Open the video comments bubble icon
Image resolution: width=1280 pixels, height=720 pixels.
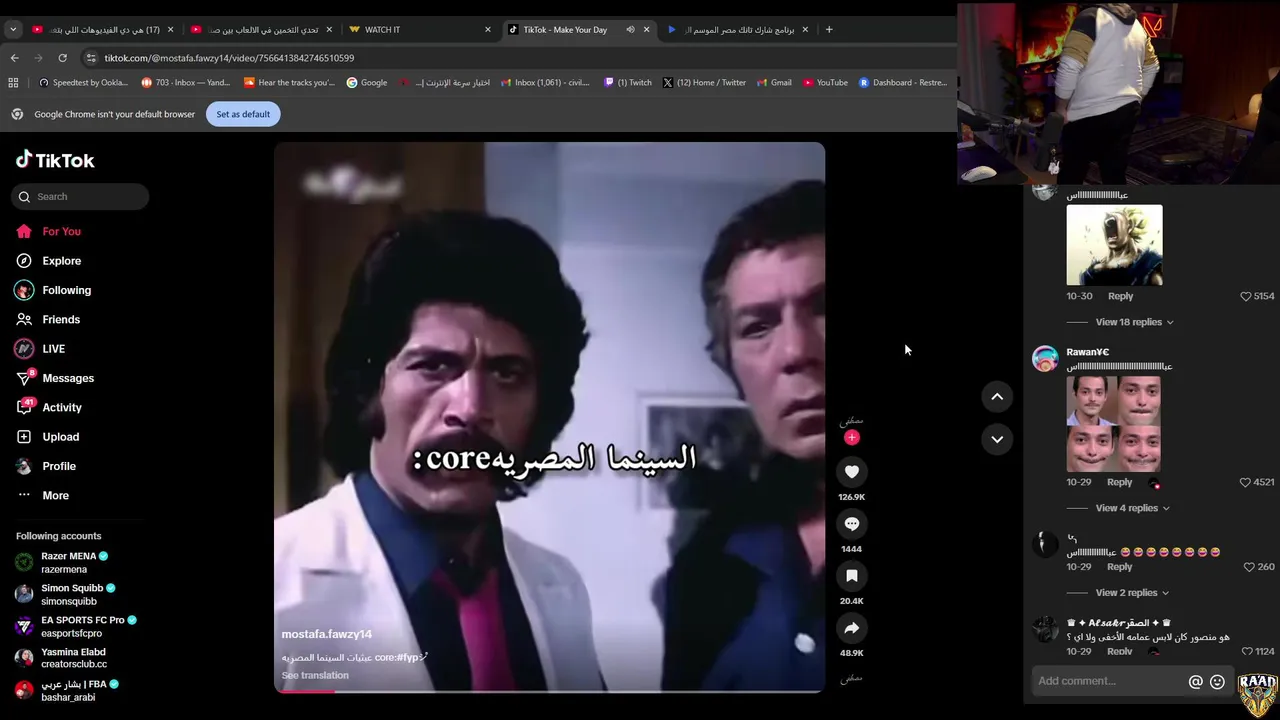click(852, 524)
